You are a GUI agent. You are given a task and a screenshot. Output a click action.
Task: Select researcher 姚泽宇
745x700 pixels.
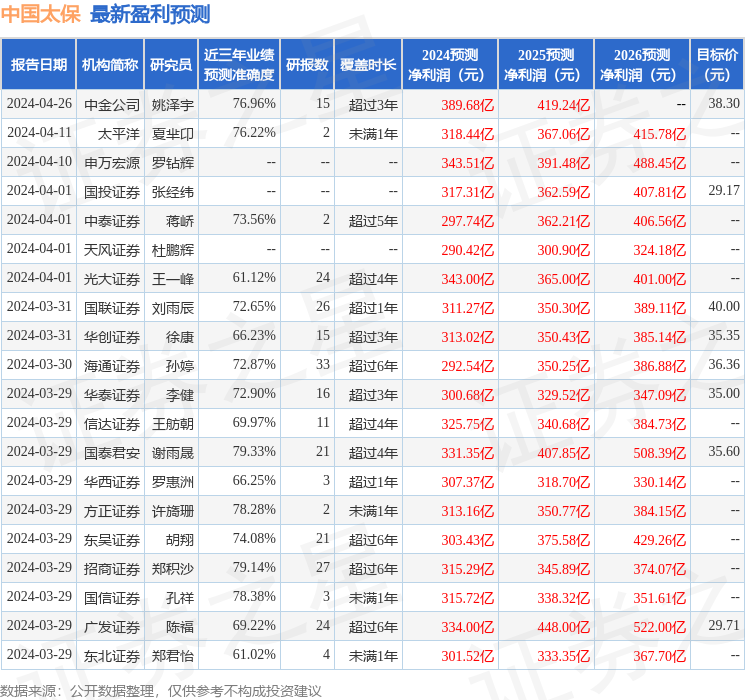pyautogui.click(x=172, y=105)
